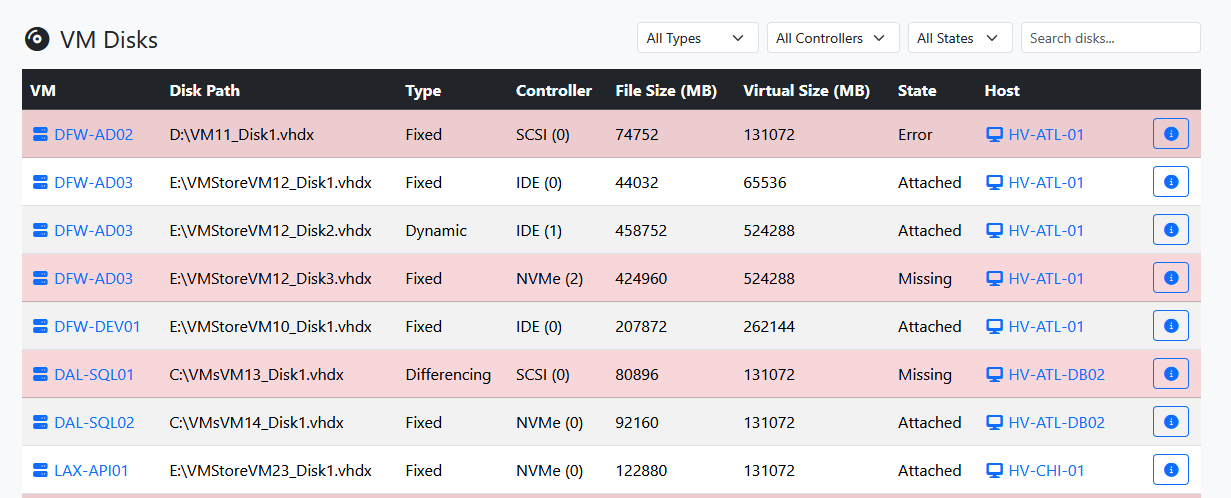Show info for LAX-API01 disk
Screen dimensions: 1231x498
1170,470
